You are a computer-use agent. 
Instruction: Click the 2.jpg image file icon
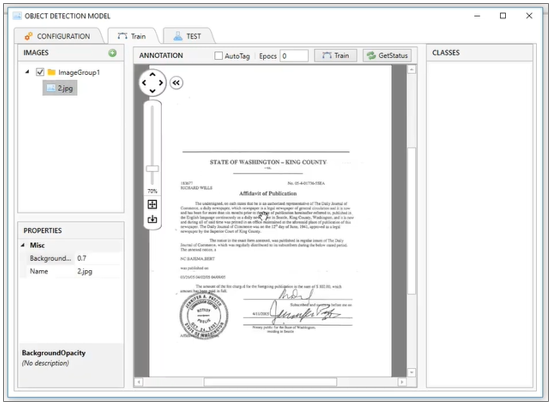point(51,88)
